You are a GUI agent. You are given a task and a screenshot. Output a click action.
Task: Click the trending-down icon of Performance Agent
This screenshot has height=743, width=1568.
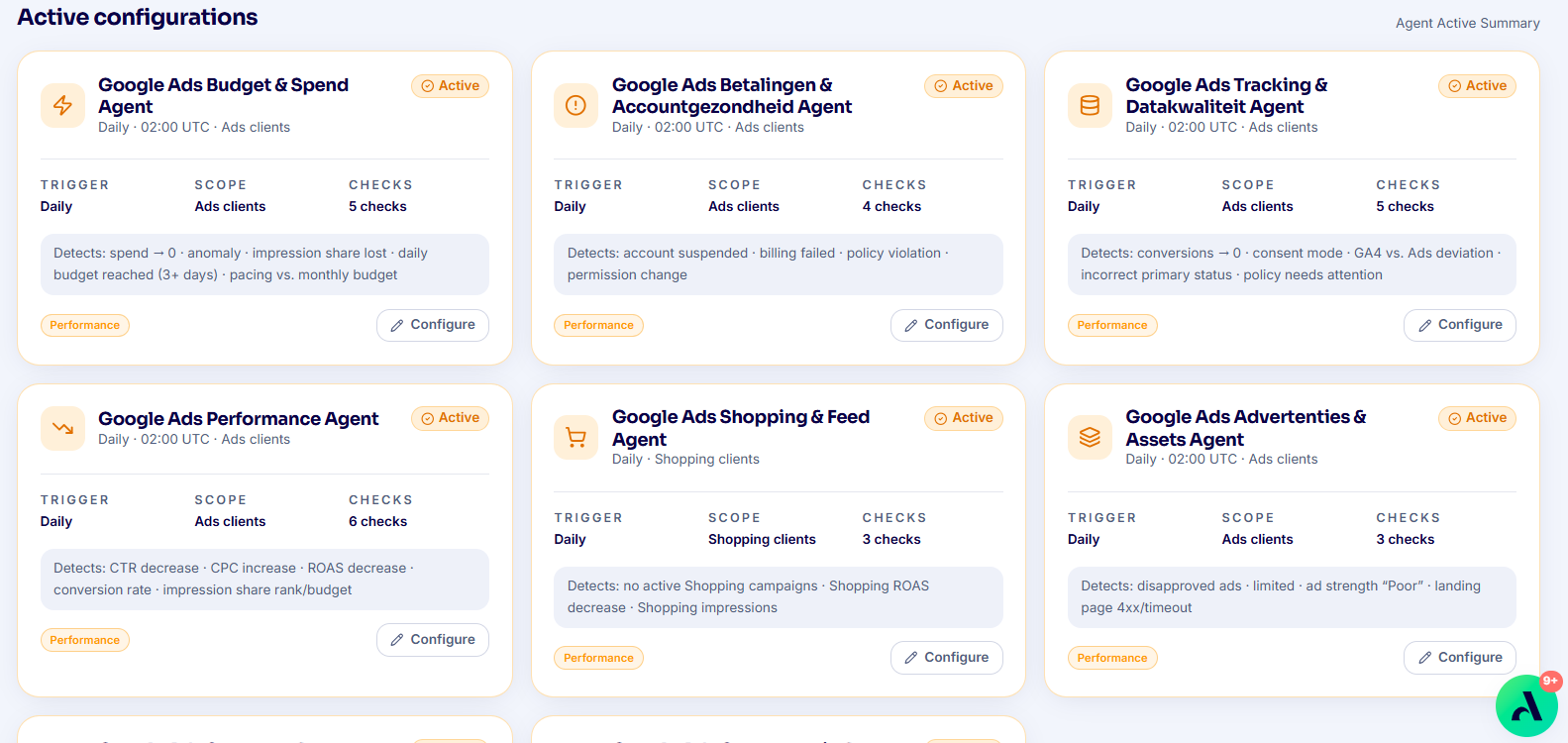click(62, 428)
